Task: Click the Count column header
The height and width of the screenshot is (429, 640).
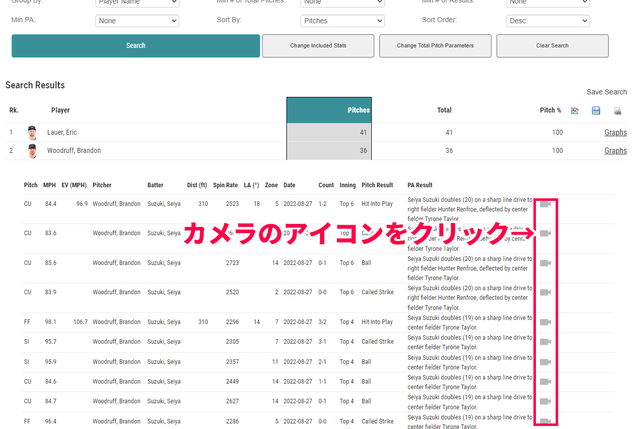Action: tap(326, 185)
